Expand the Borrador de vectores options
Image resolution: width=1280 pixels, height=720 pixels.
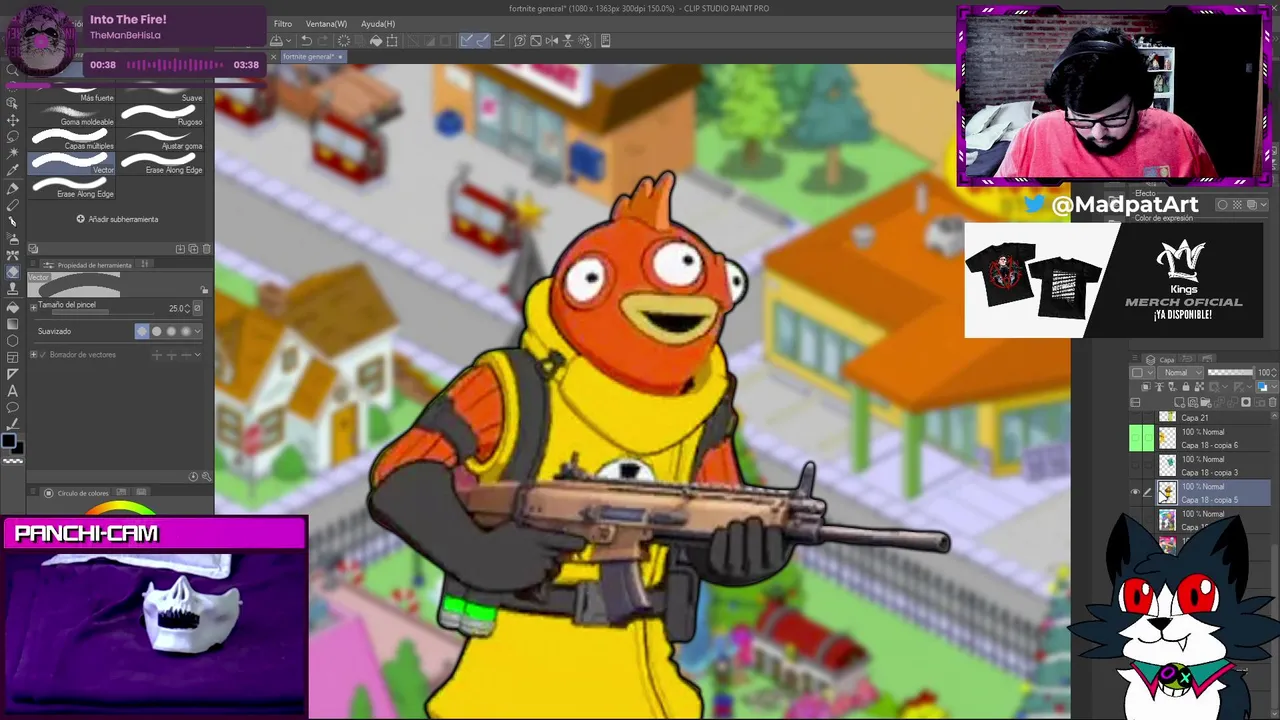coord(33,355)
